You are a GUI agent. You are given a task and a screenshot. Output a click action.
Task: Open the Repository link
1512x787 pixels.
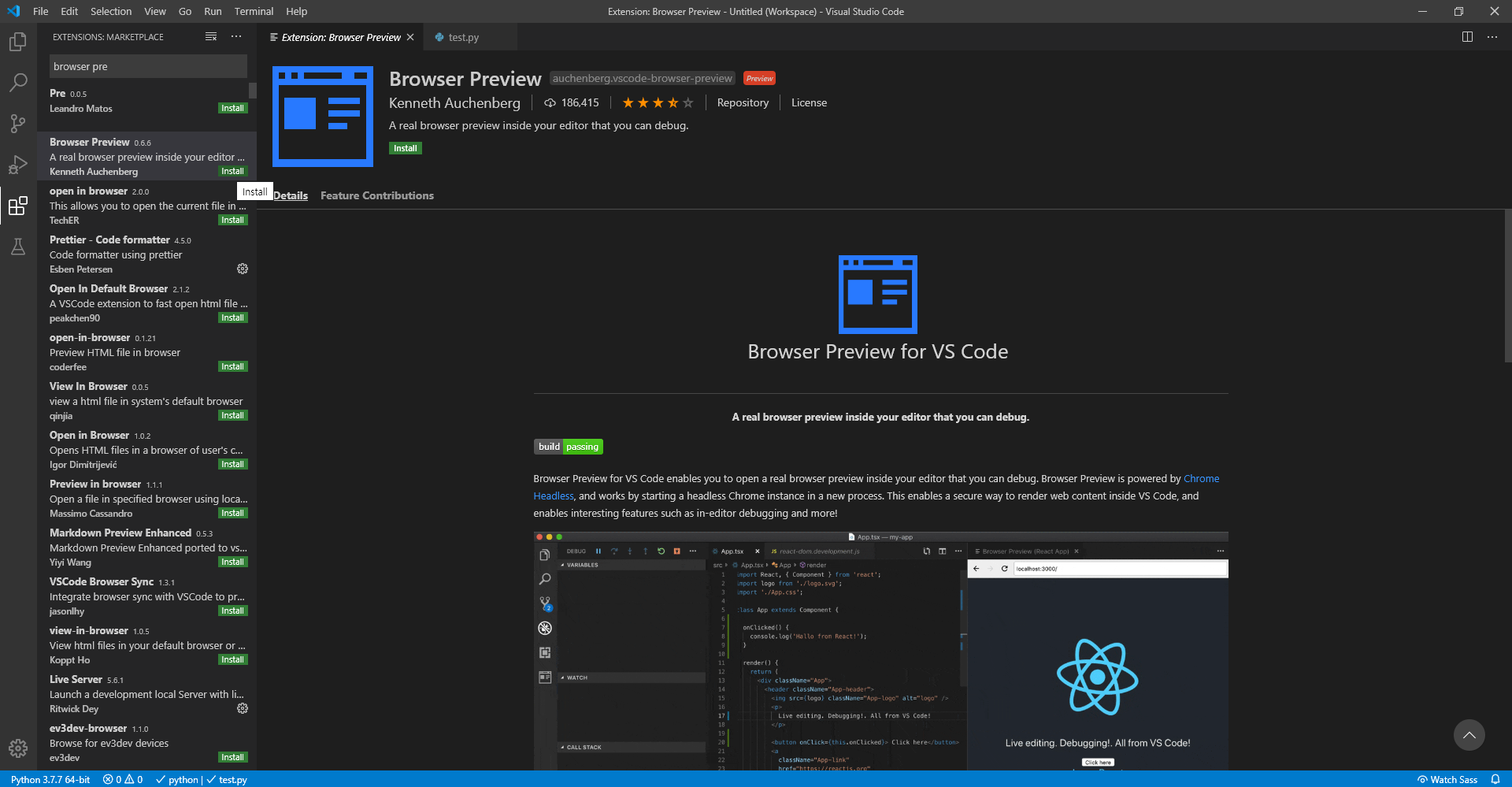[x=743, y=102]
